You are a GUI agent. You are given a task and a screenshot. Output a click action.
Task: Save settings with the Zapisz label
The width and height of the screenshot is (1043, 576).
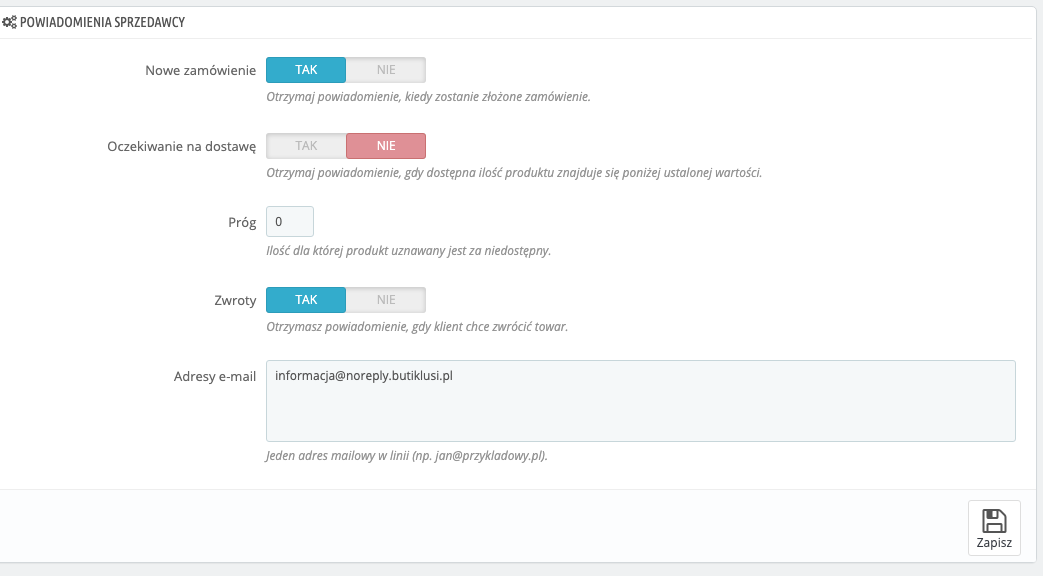994,543
